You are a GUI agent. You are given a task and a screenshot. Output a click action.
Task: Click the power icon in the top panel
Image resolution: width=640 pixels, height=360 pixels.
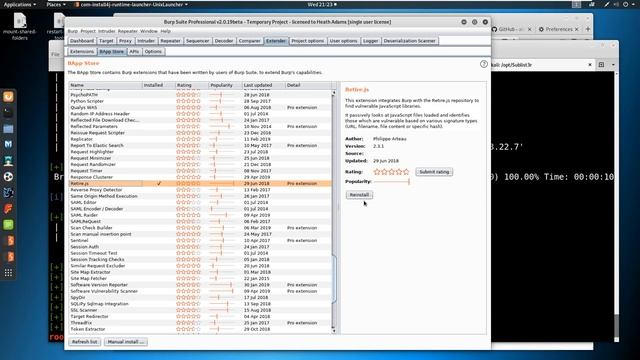625,4
